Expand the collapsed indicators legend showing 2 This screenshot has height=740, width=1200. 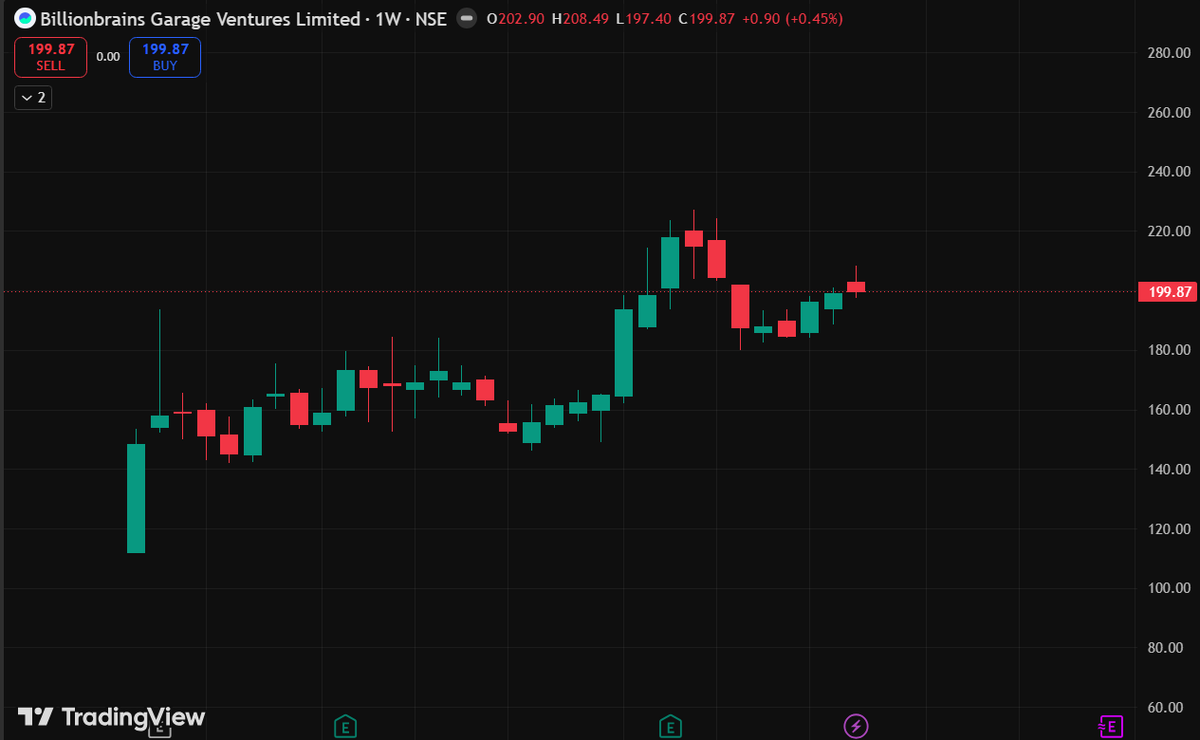[x=33, y=97]
